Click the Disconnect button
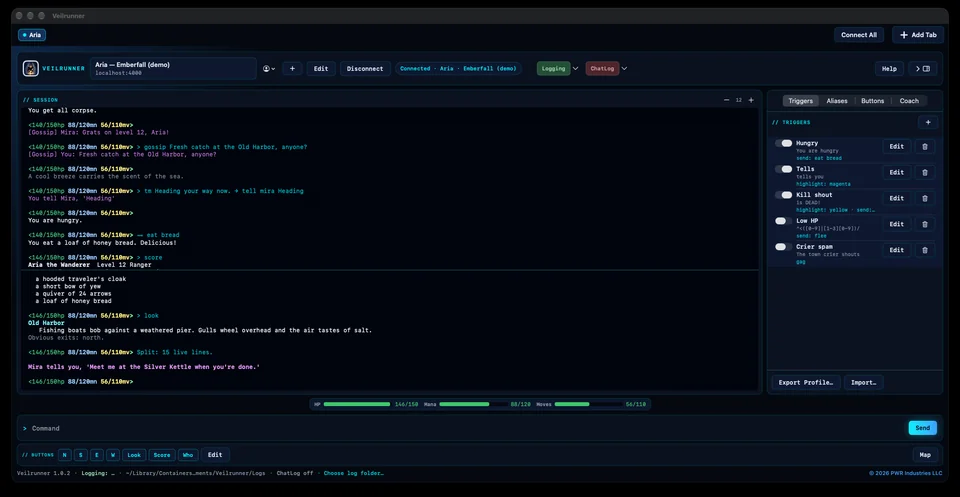960x497 pixels. tap(365, 69)
